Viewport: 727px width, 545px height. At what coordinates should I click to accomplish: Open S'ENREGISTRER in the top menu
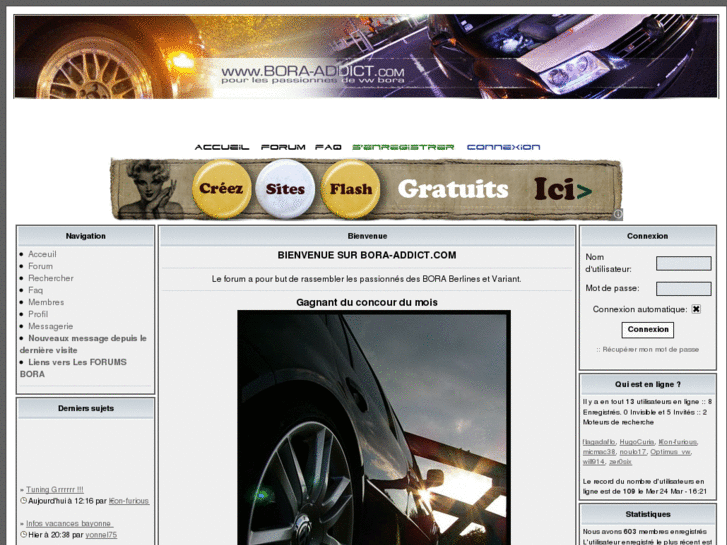pyautogui.click(x=403, y=147)
